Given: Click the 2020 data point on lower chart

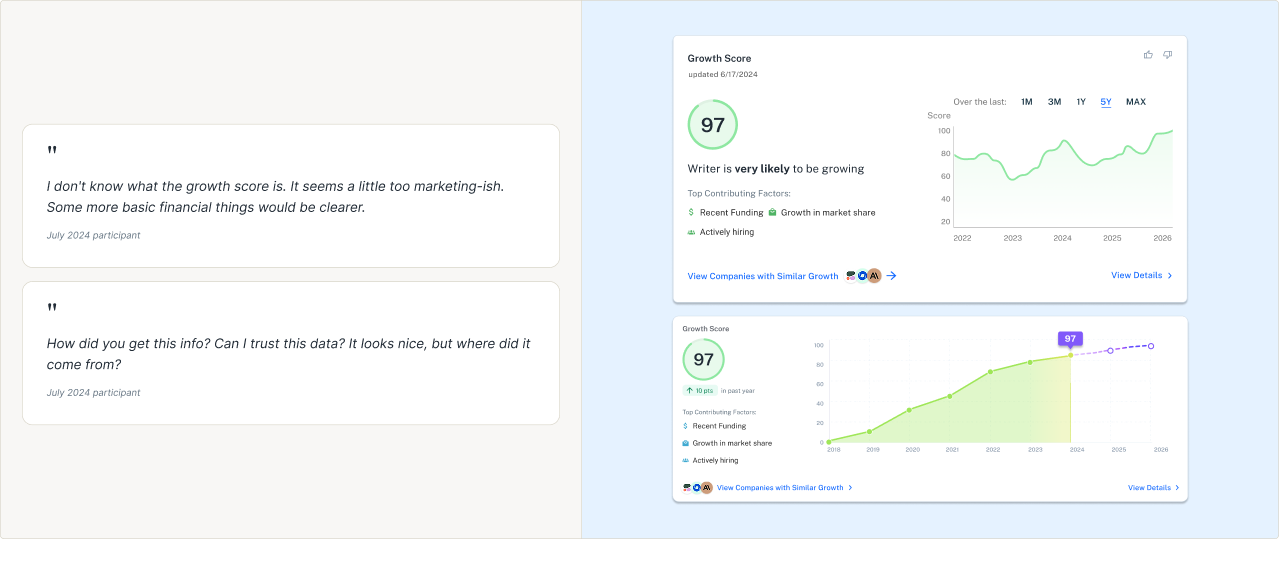Looking at the screenshot, I should point(909,410).
